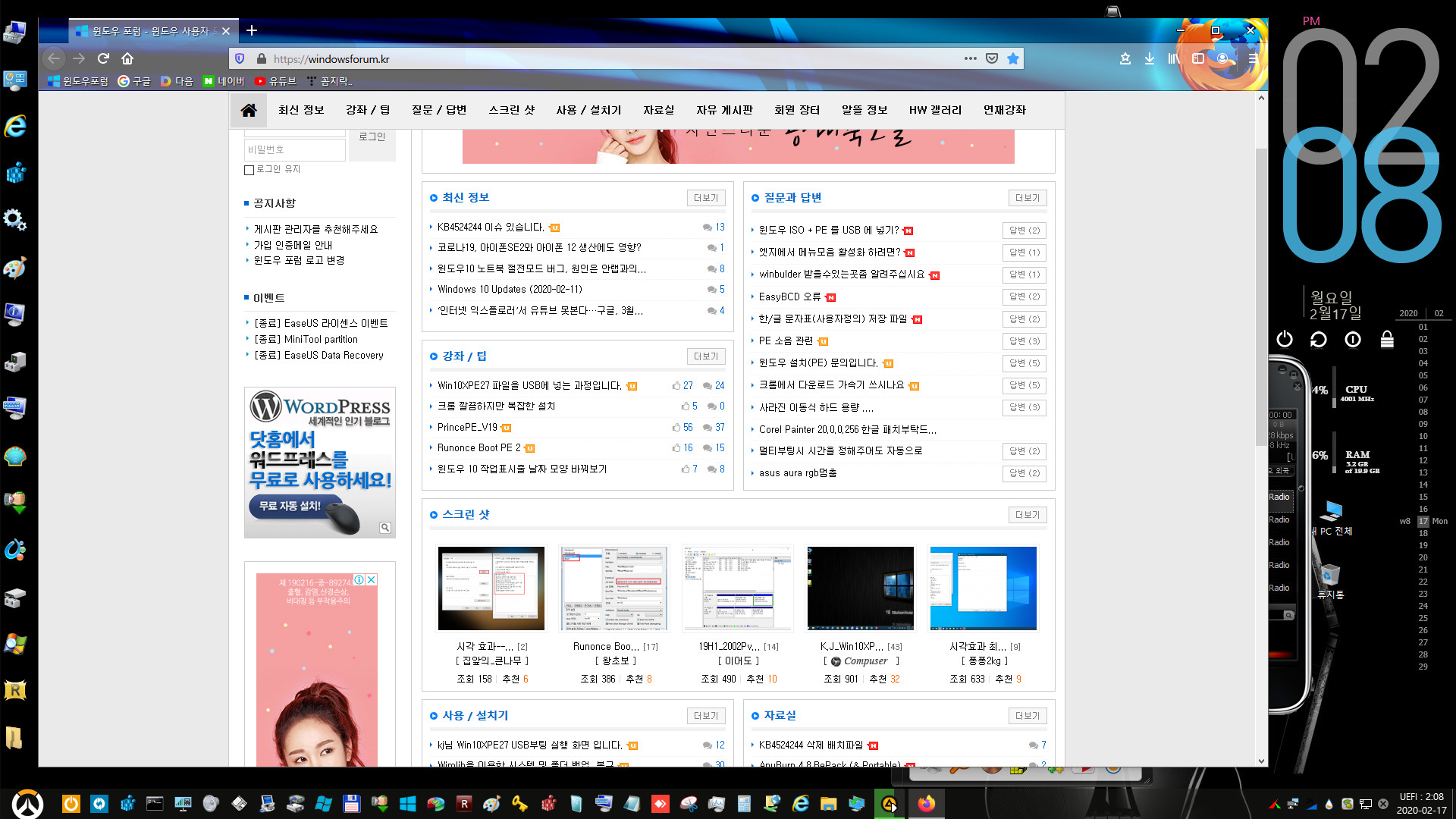Click the page vertical scrollbar down arrow
Viewport: 1456px width, 819px height.
coord(1261,761)
